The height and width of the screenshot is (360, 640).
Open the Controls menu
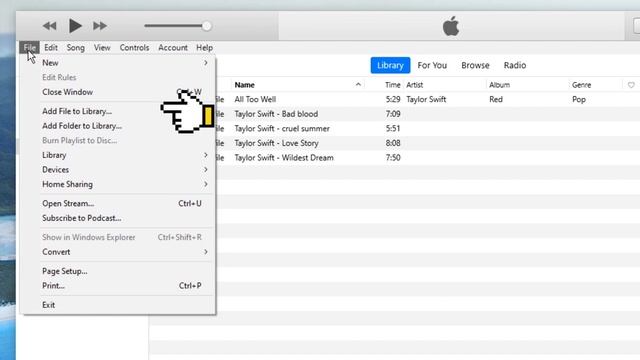(x=134, y=48)
